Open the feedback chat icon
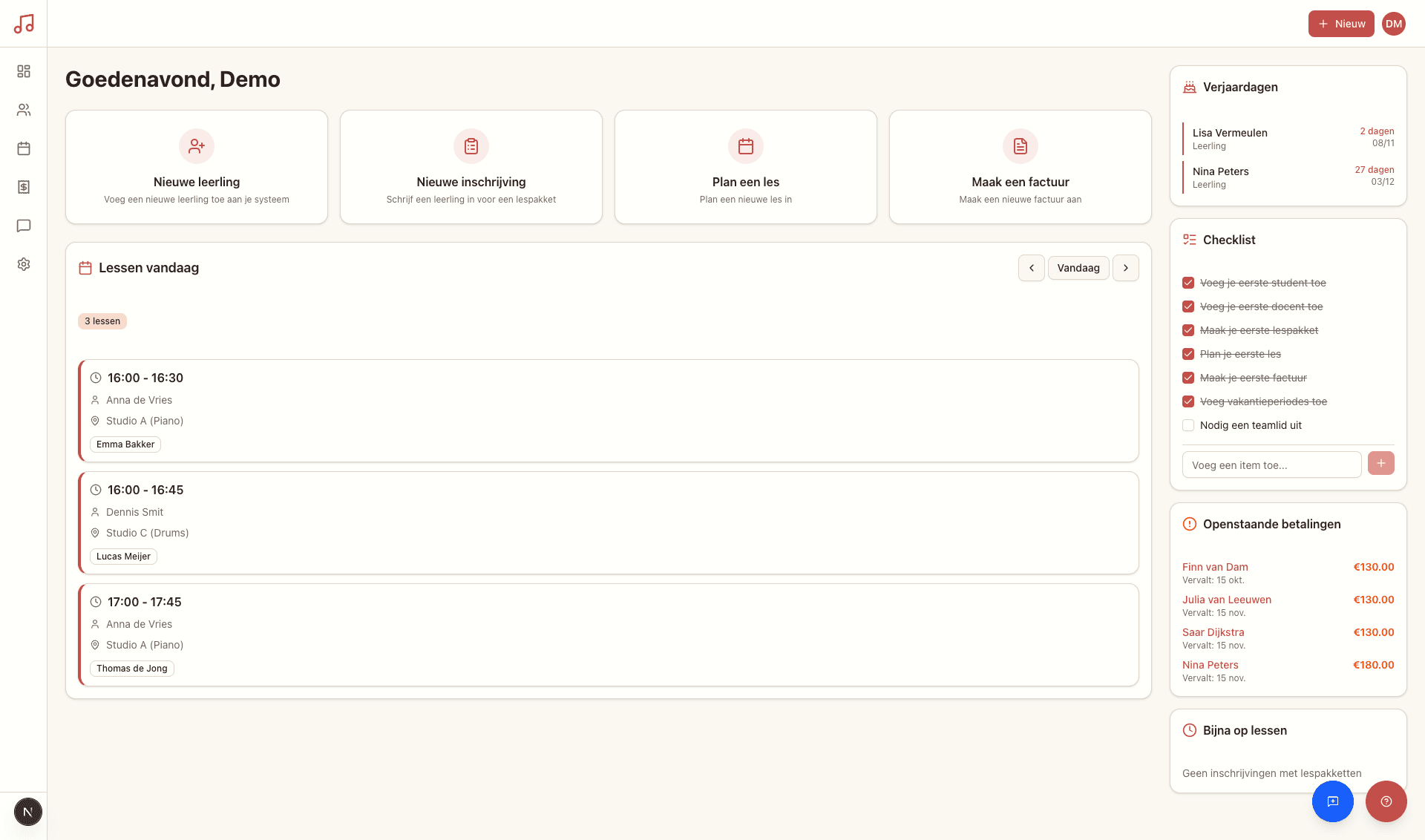Image resolution: width=1425 pixels, height=840 pixels. (1332, 801)
